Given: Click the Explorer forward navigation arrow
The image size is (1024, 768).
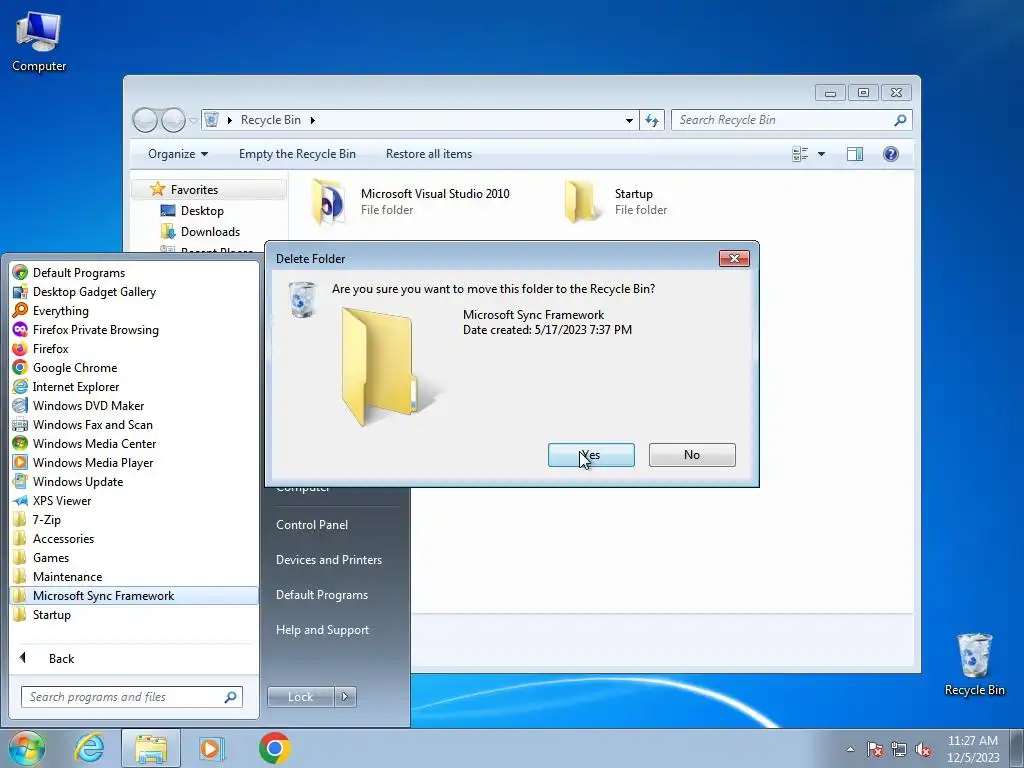Looking at the screenshot, I should [173, 120].
